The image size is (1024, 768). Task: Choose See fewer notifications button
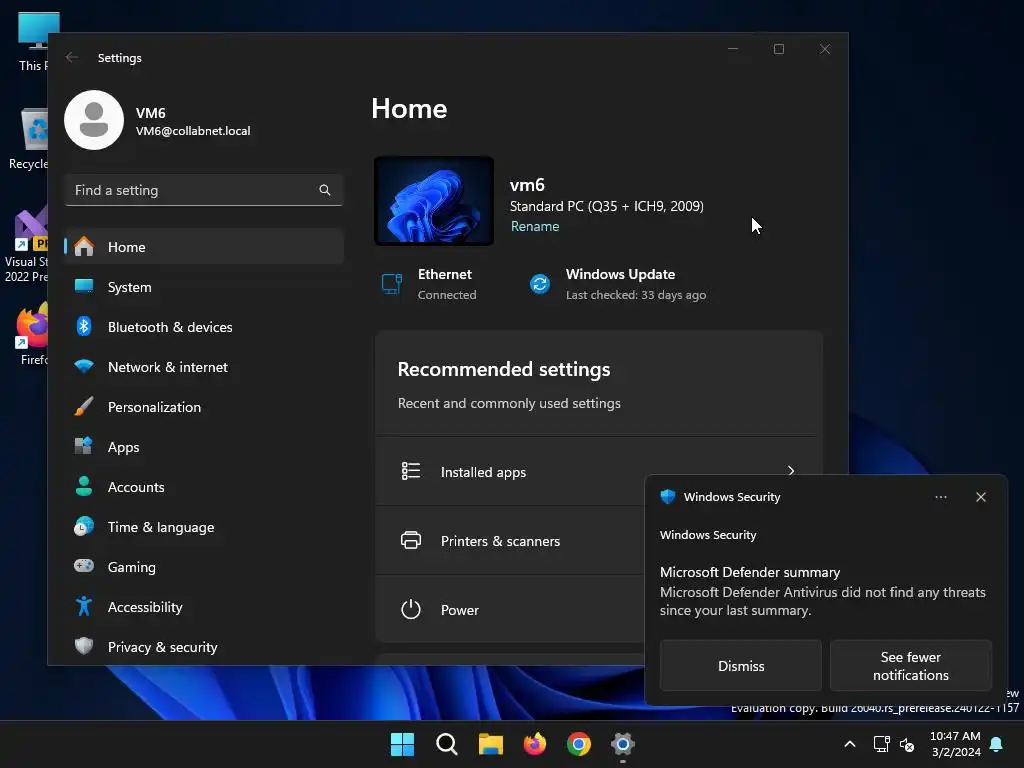(x=910, y=665)
